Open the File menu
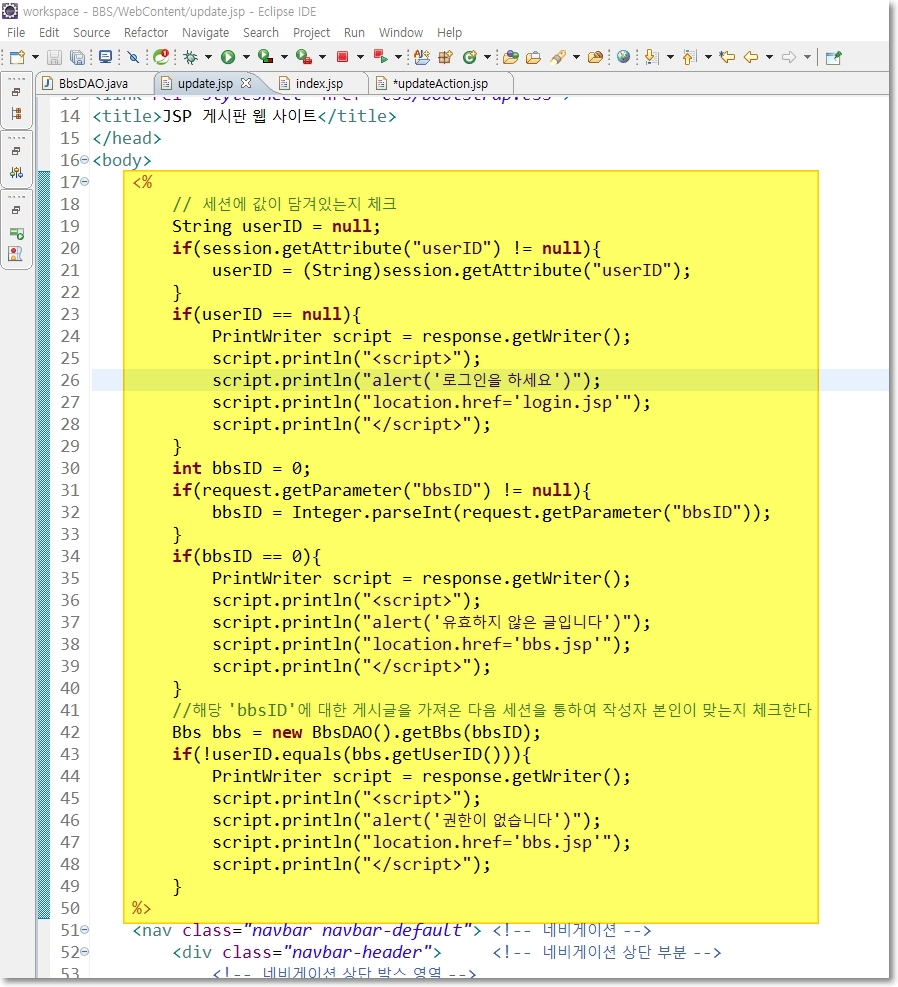Viewport: 898px width, 987px height. [16, 33]
